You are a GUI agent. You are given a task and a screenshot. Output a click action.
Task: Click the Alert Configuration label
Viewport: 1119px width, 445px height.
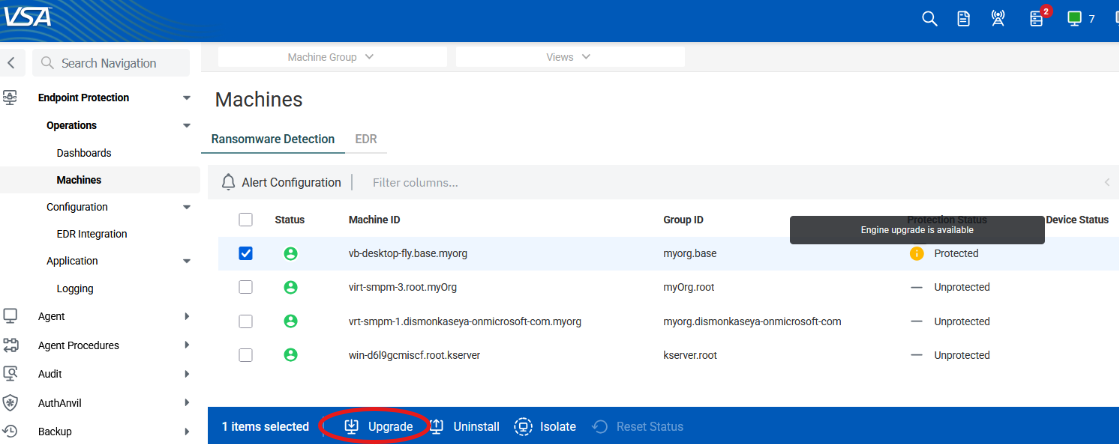click(x=291, y=183)
